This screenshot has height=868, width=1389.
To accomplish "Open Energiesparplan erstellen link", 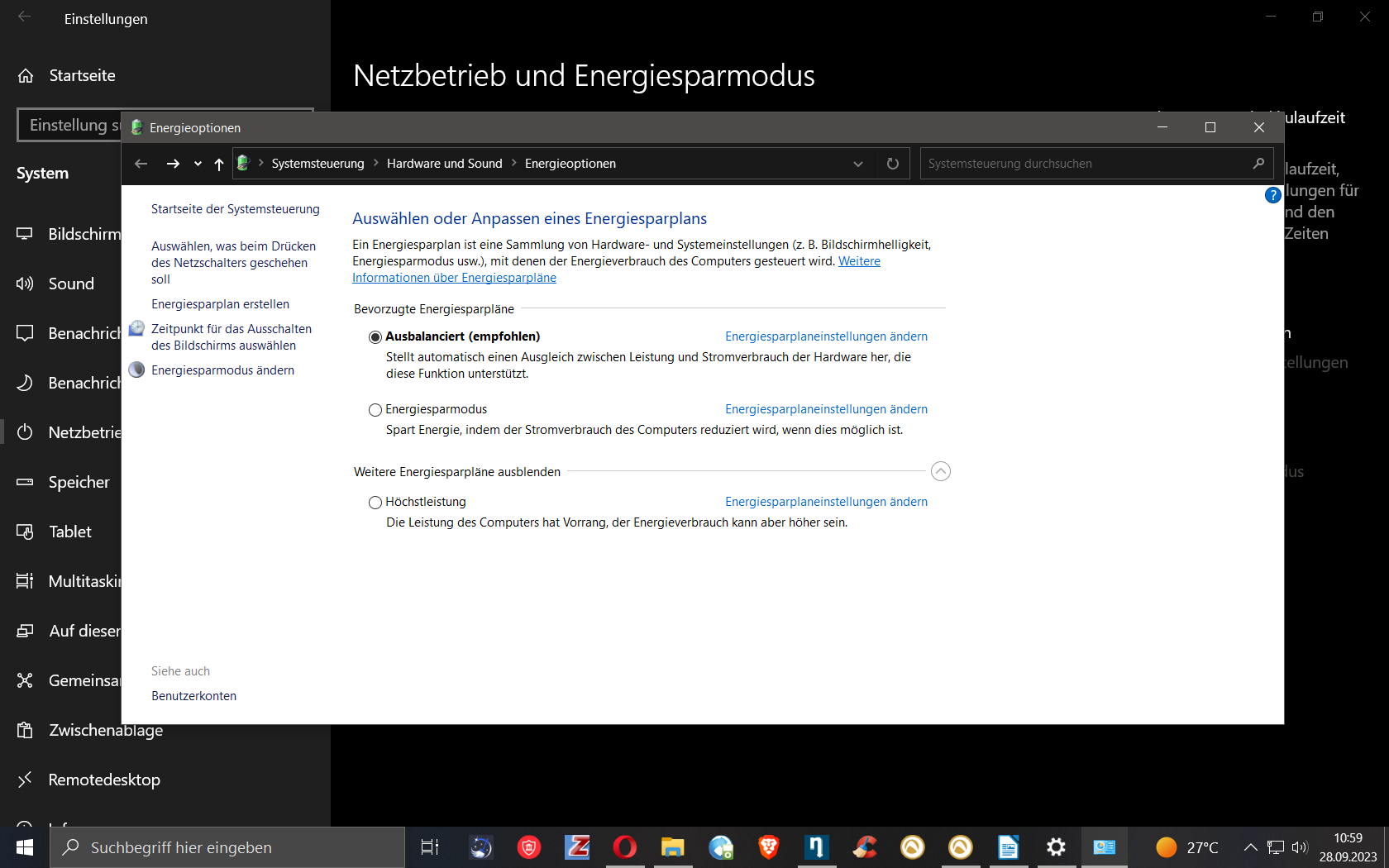I will click(x=220, y=304).
